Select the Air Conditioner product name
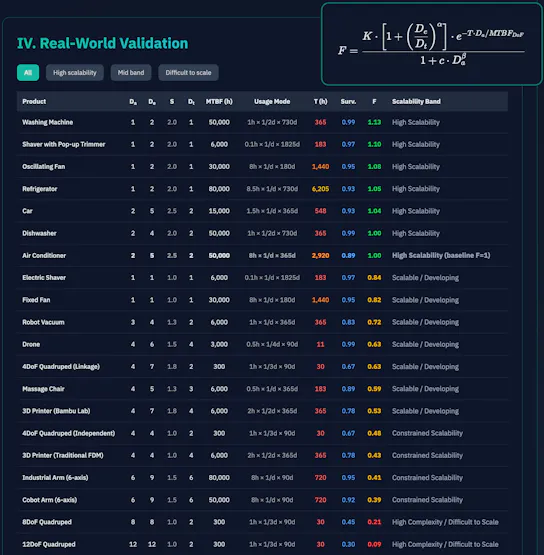This screenshot has height=555, width=544. pyautogui.click(x=44, y=256)
